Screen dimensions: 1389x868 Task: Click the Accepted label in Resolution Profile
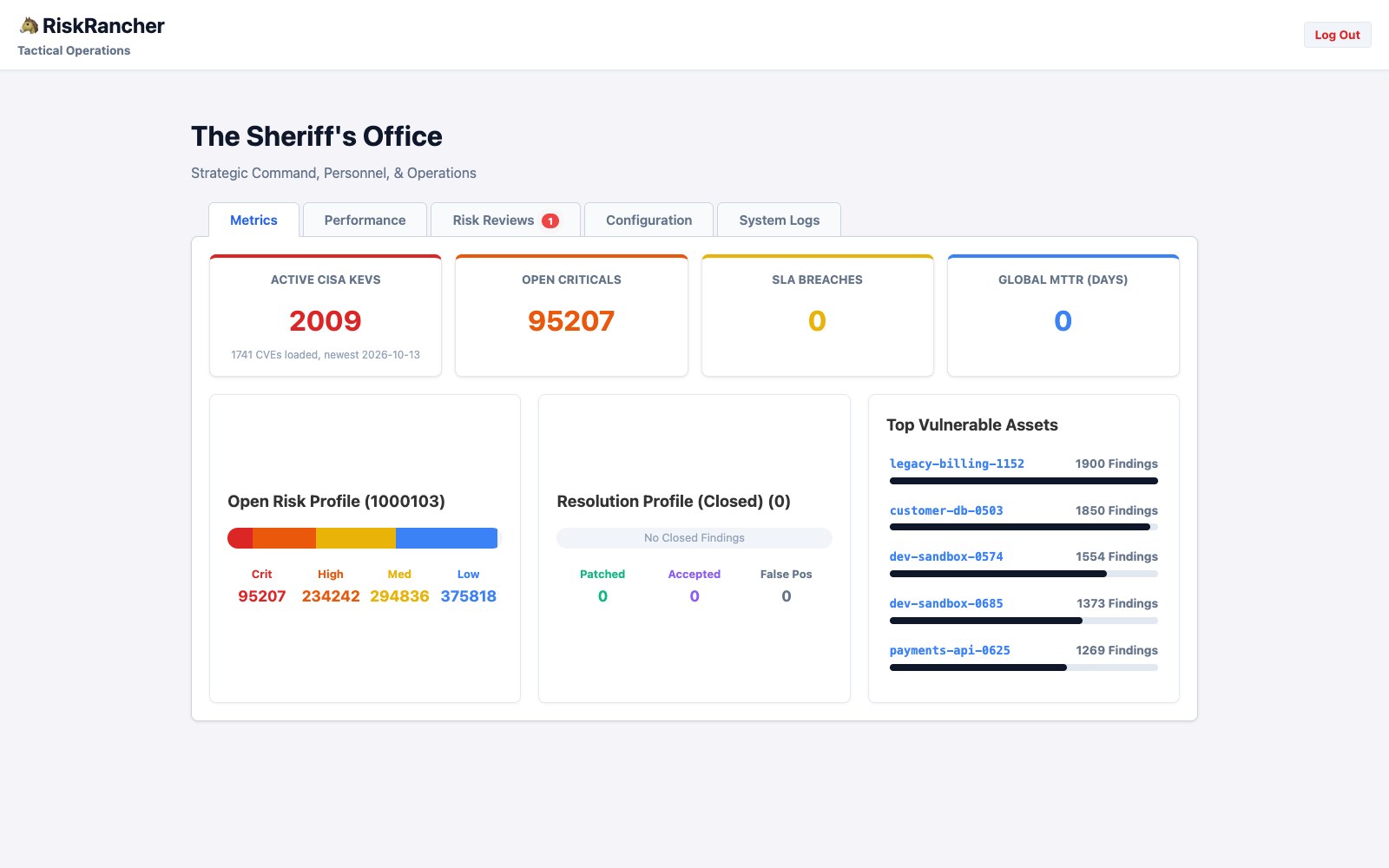click(694, 574)
